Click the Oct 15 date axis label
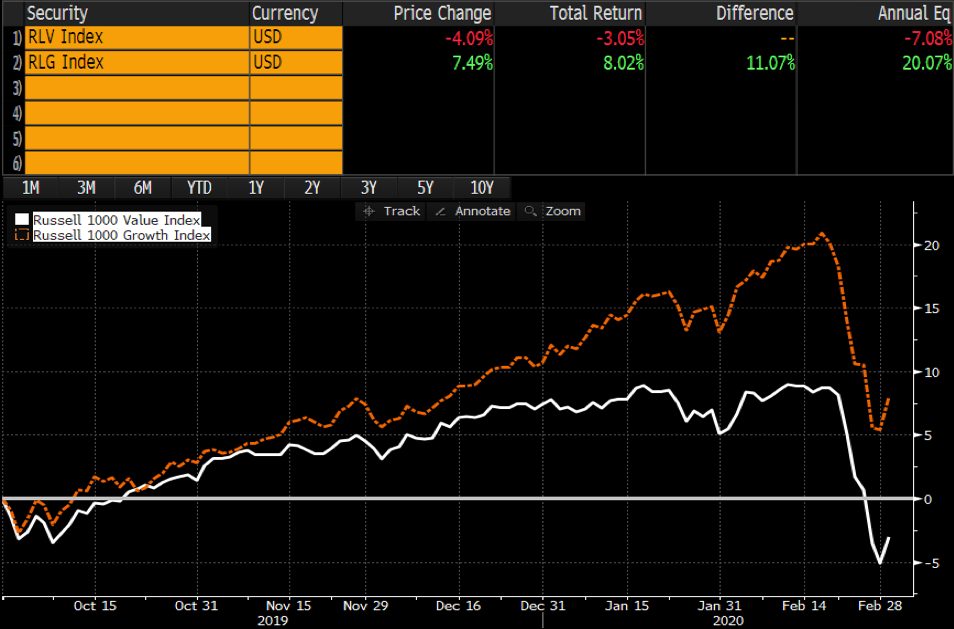The height and width of the screenshot is (629, 954). click(x=95, y=606)
